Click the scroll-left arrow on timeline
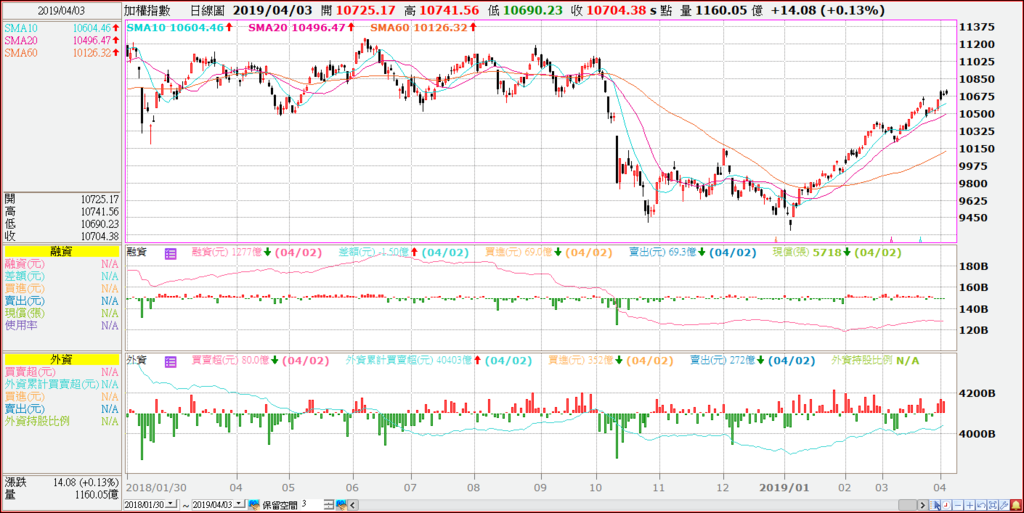The height and width of the screenshot is (513, 1024). [352, 505]
